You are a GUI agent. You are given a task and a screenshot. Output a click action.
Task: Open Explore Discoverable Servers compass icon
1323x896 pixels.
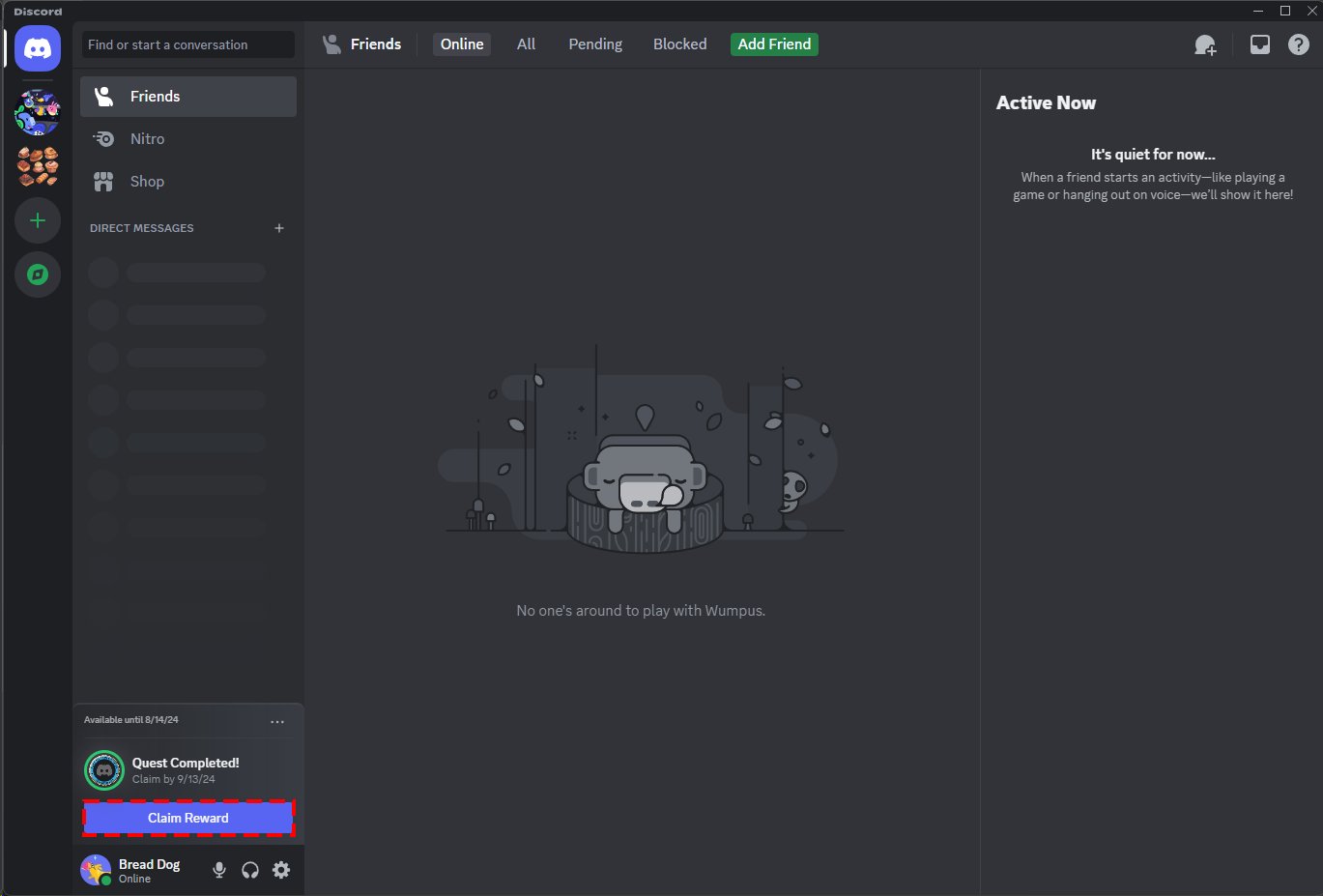pos(38,275)
